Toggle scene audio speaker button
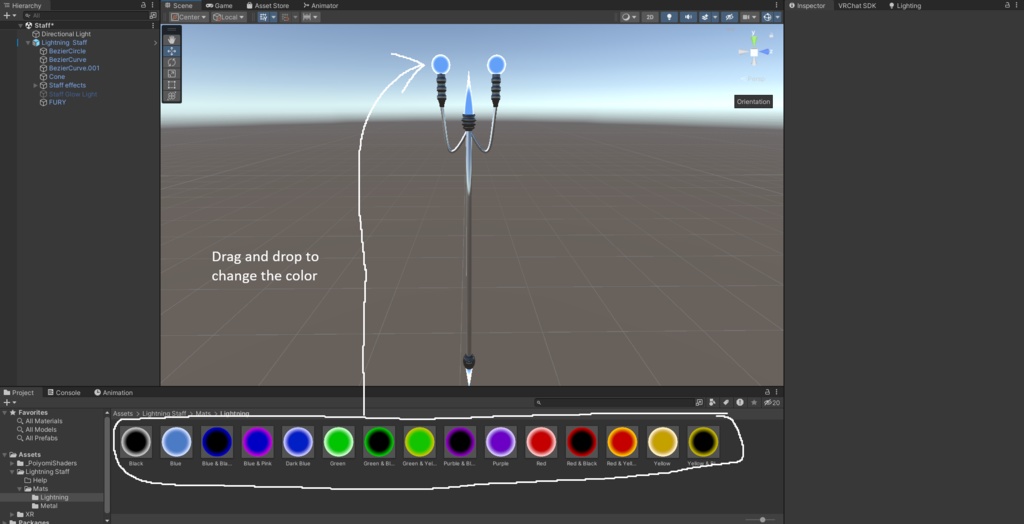The image size is (1024, 524). (688, 17)
